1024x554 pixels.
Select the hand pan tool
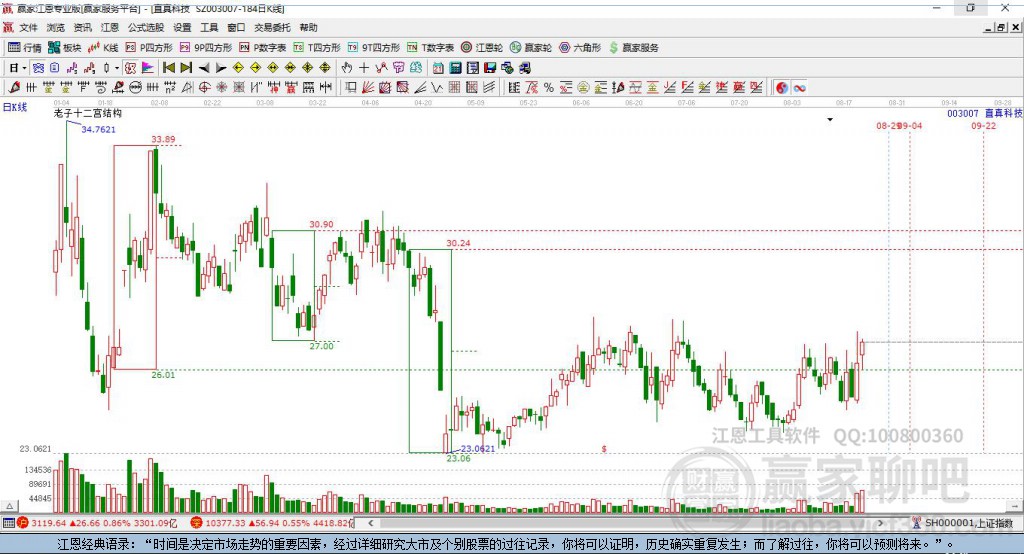click(x=346, y=68)
